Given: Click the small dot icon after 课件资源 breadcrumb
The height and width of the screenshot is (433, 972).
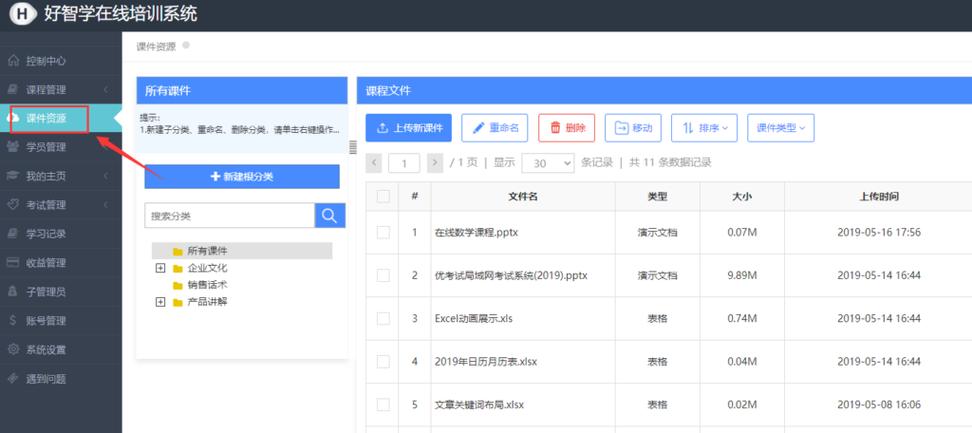Looking at the screenshot, I should tap(186, 45).
